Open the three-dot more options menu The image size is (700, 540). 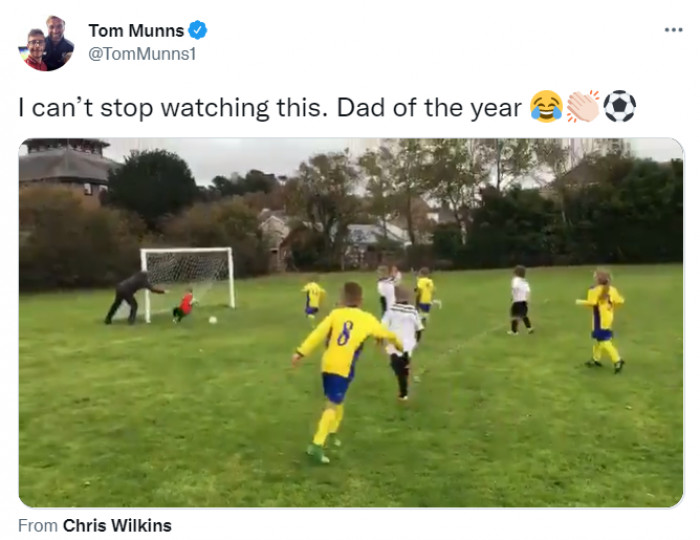(673, 30)
